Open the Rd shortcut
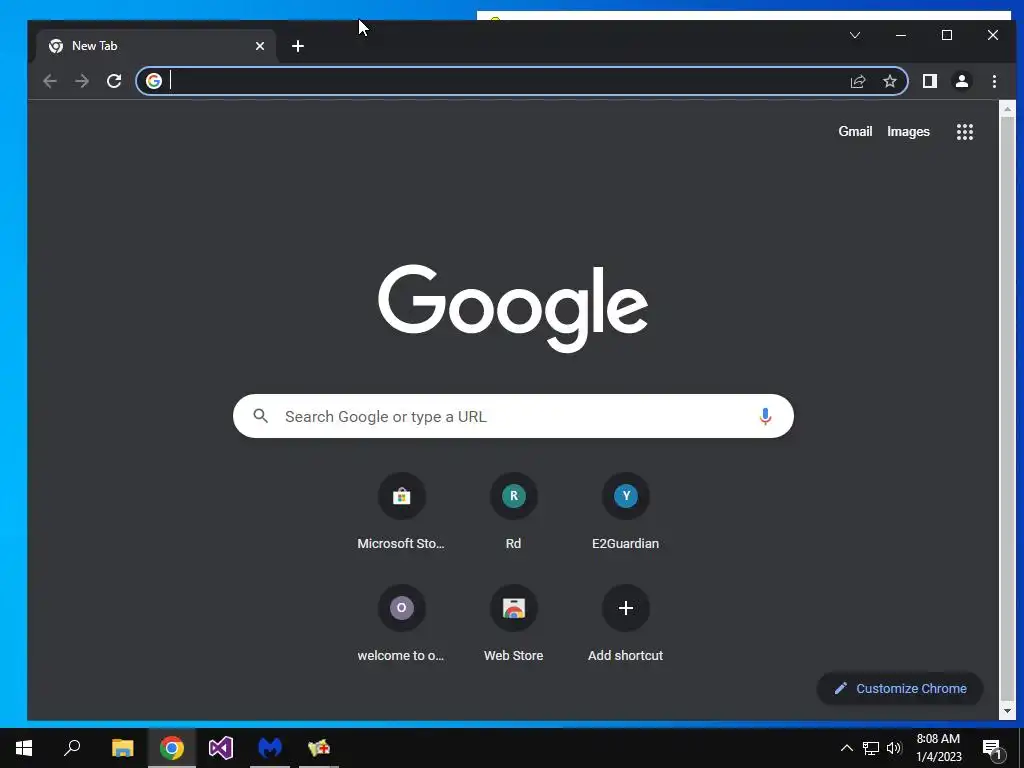 [513, 511]
